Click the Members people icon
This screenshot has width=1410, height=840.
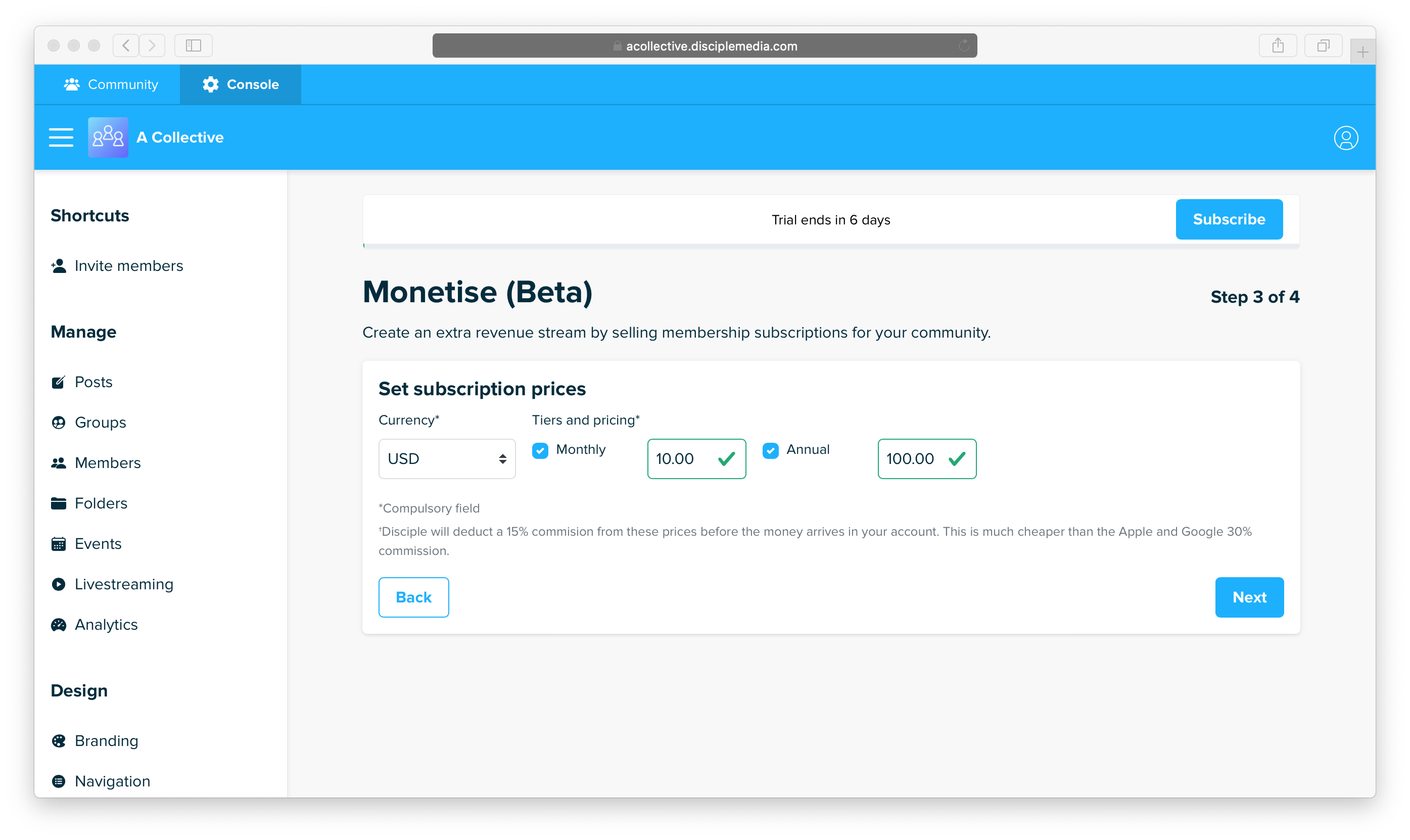pos(58,463)
